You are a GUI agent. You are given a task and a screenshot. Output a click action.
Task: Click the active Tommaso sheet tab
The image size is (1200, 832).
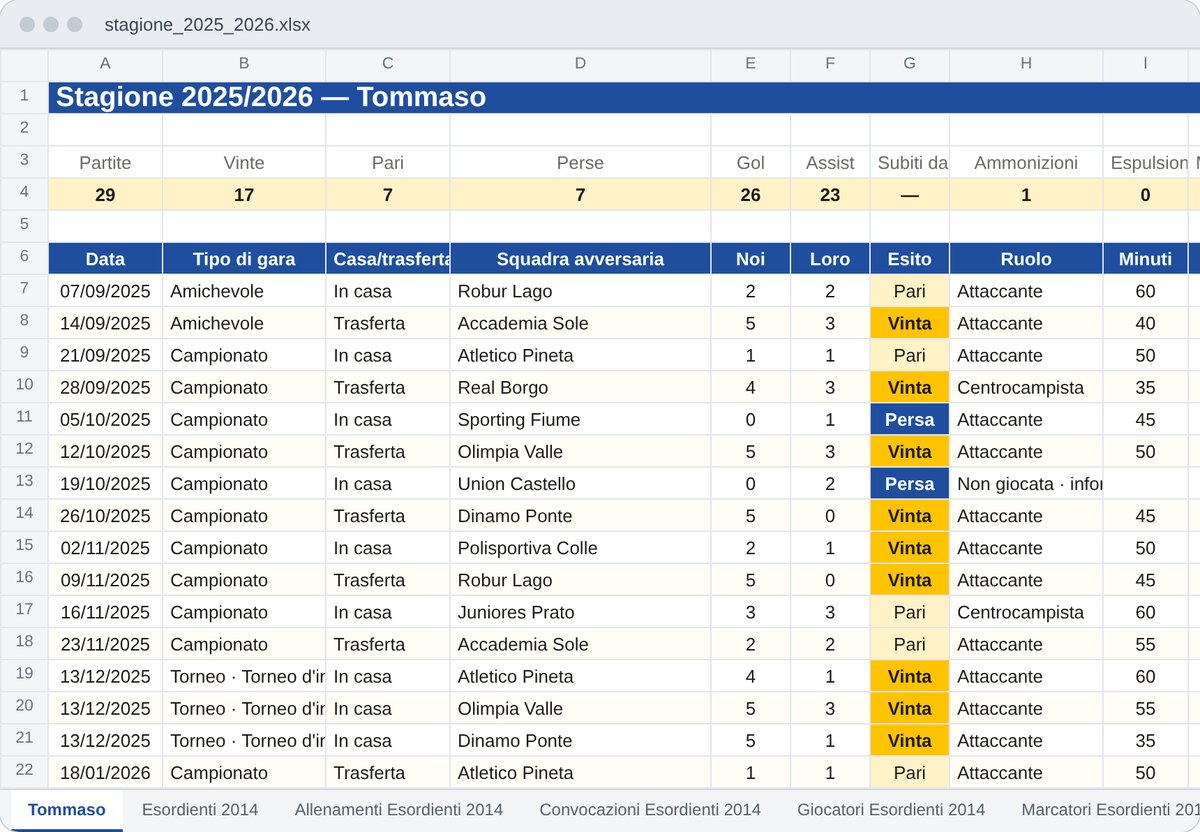(67, 810)
